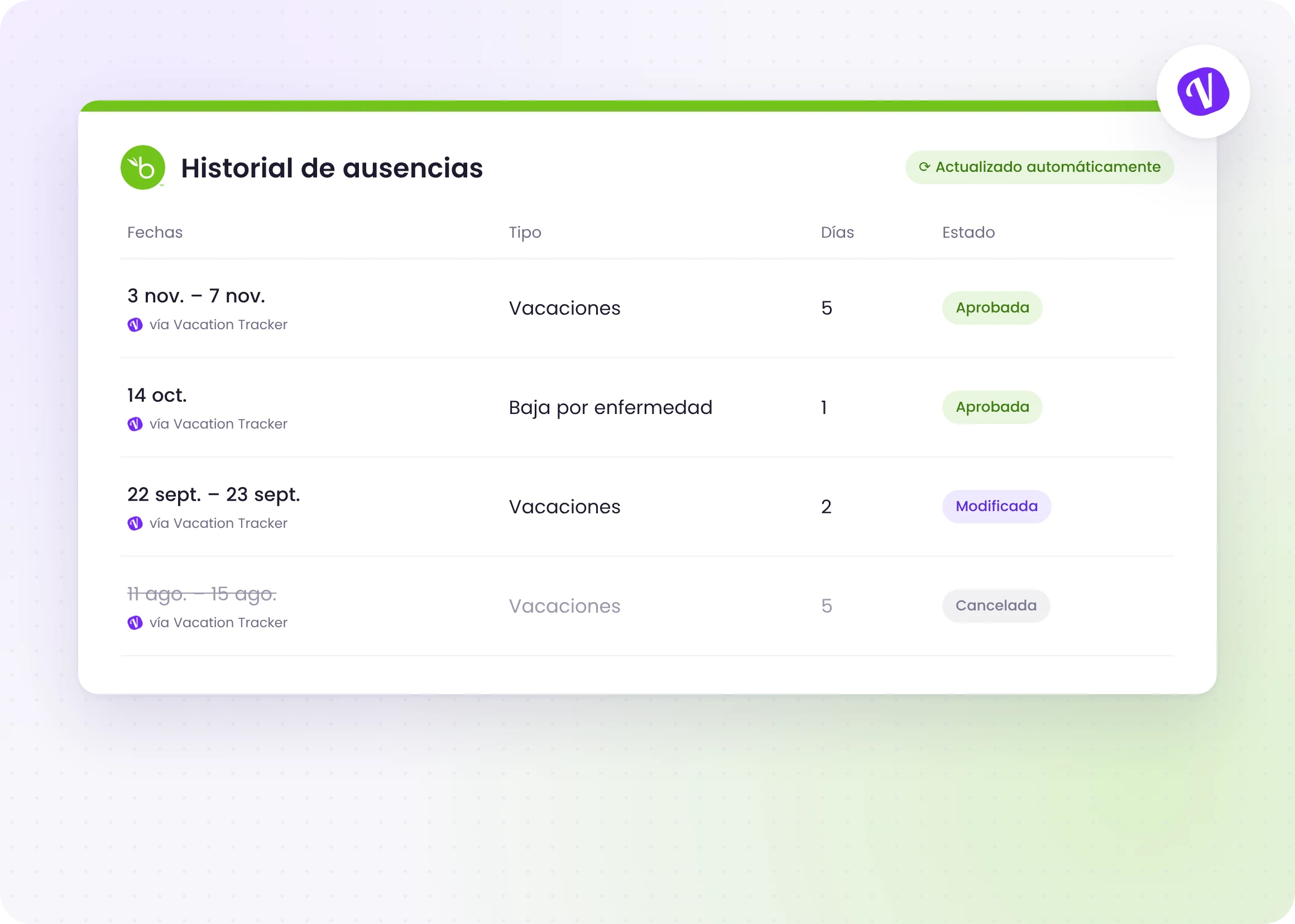
Task: Click the Modificada status badge
Action: 996,507
